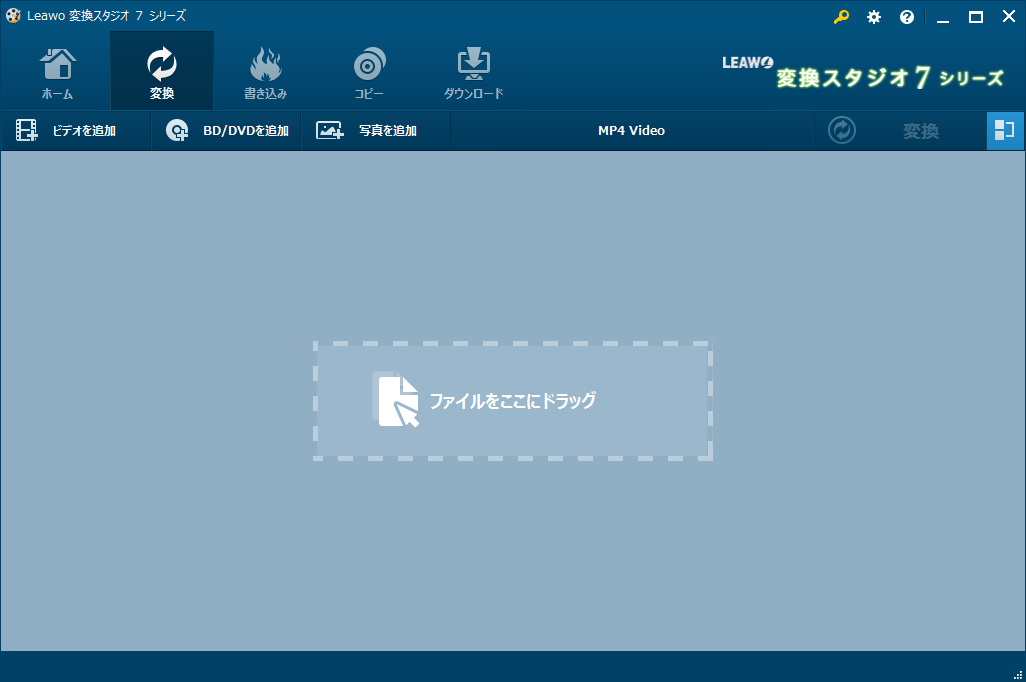Maximize the Leawo window
The width and height of the screenshot is (1026, 682).
975,17
